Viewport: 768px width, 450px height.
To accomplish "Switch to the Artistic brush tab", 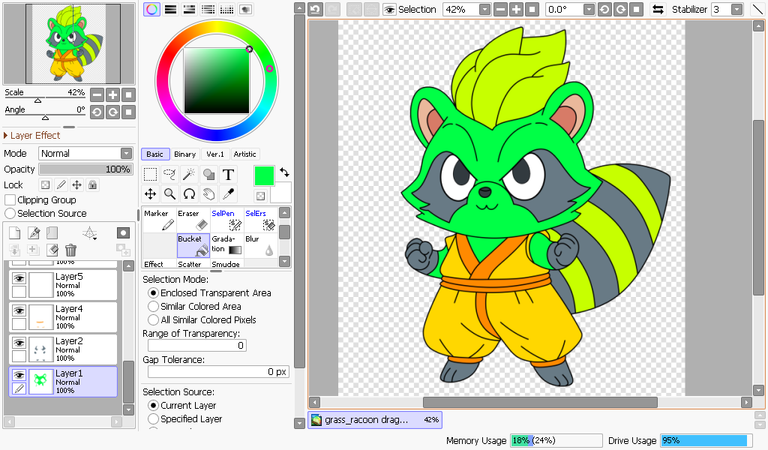I will pos(245,154).
